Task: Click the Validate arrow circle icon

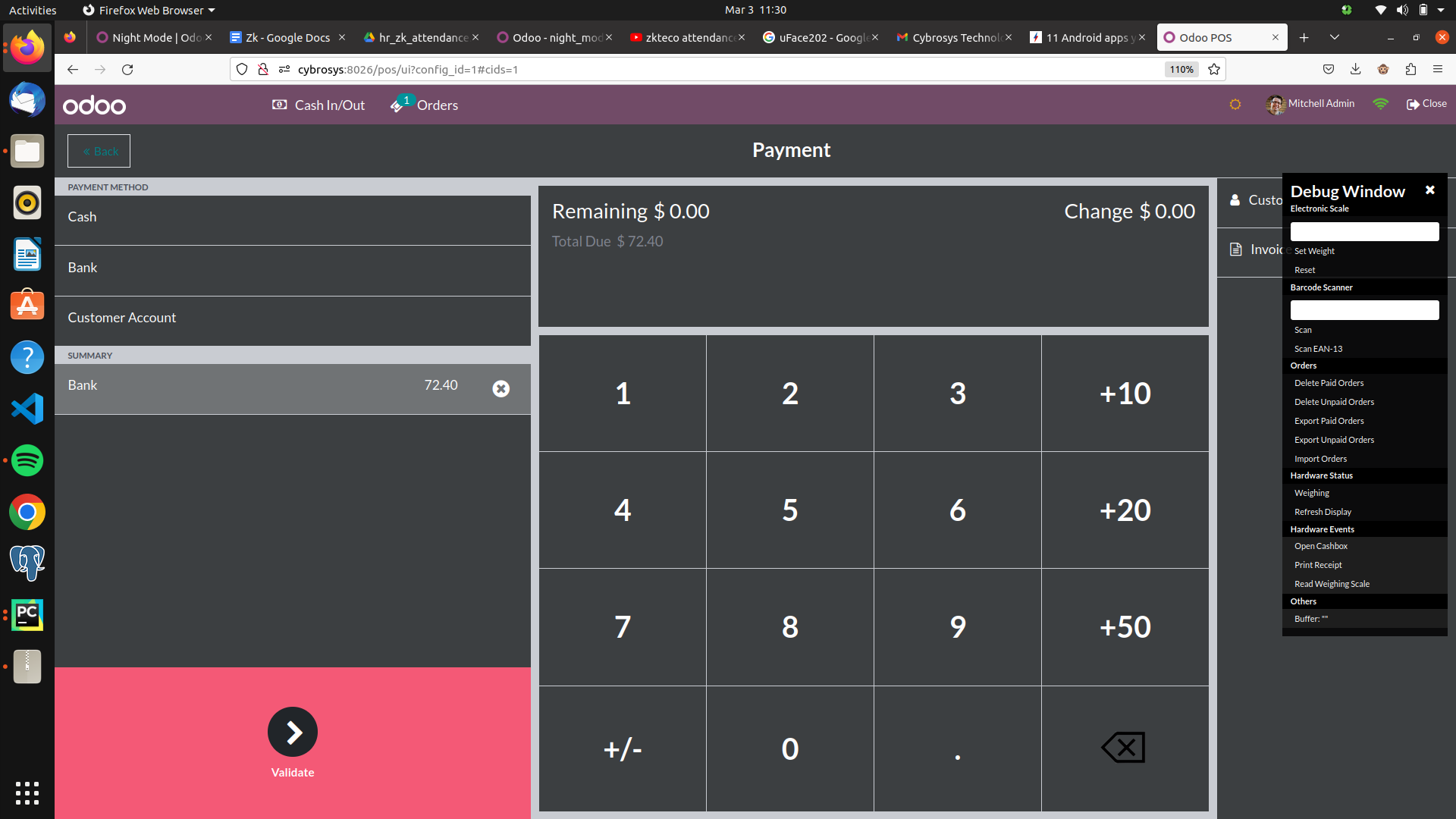Action: [292, 732]
